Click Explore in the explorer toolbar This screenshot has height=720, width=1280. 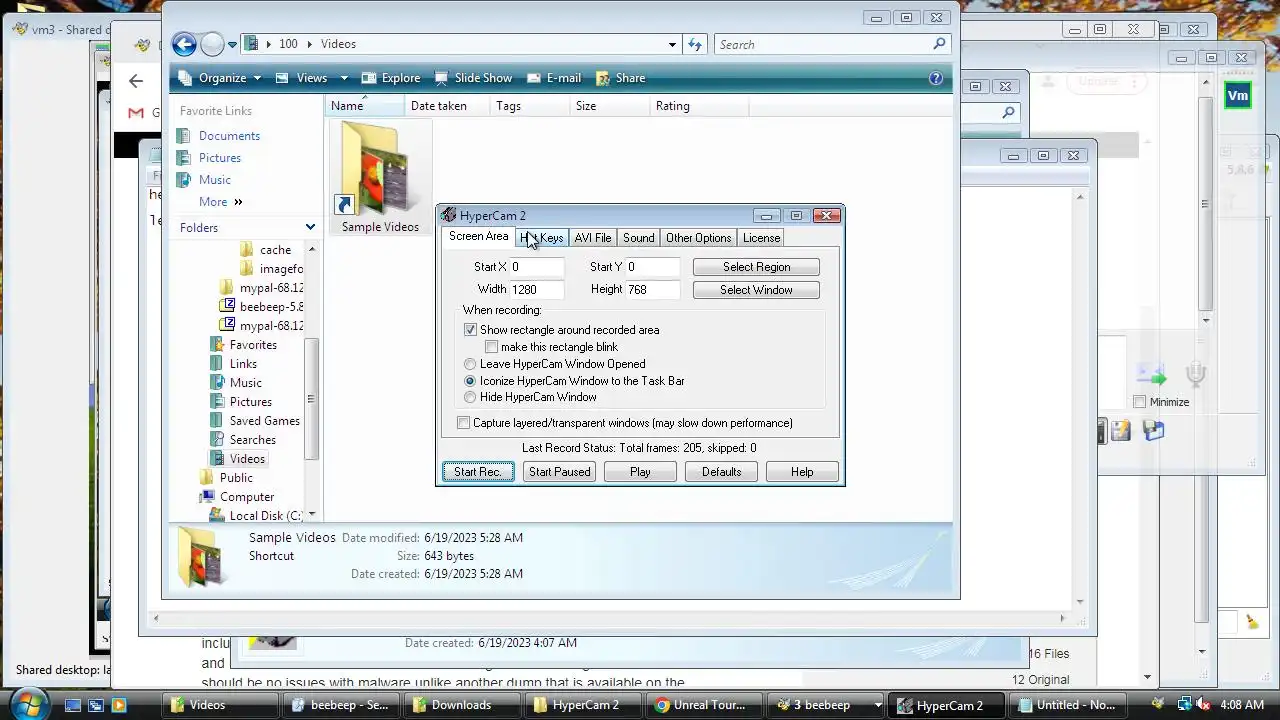391,78
